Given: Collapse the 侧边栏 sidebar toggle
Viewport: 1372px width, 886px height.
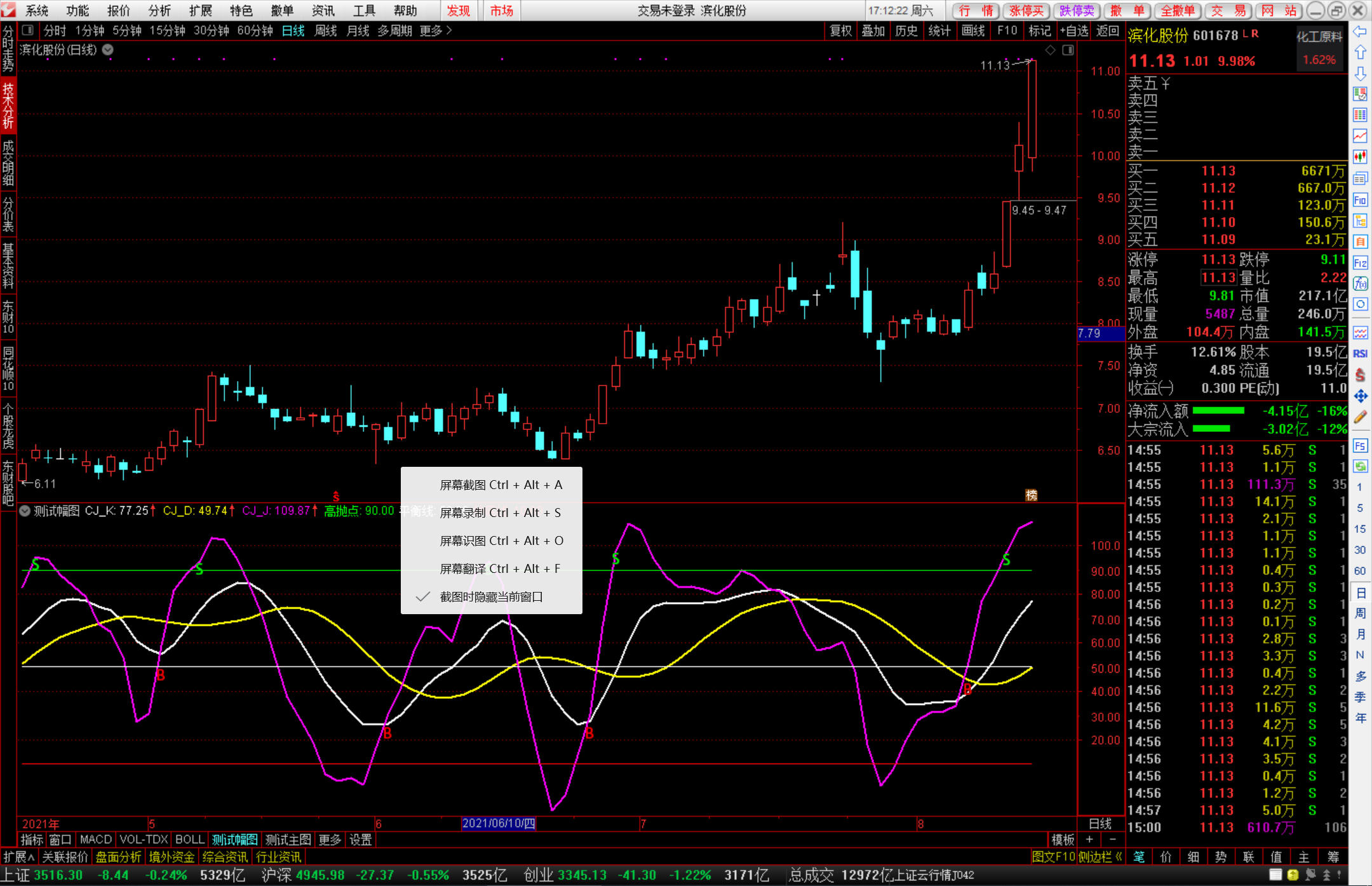Looking at the screenshot, I should [x=1101, y=857].
